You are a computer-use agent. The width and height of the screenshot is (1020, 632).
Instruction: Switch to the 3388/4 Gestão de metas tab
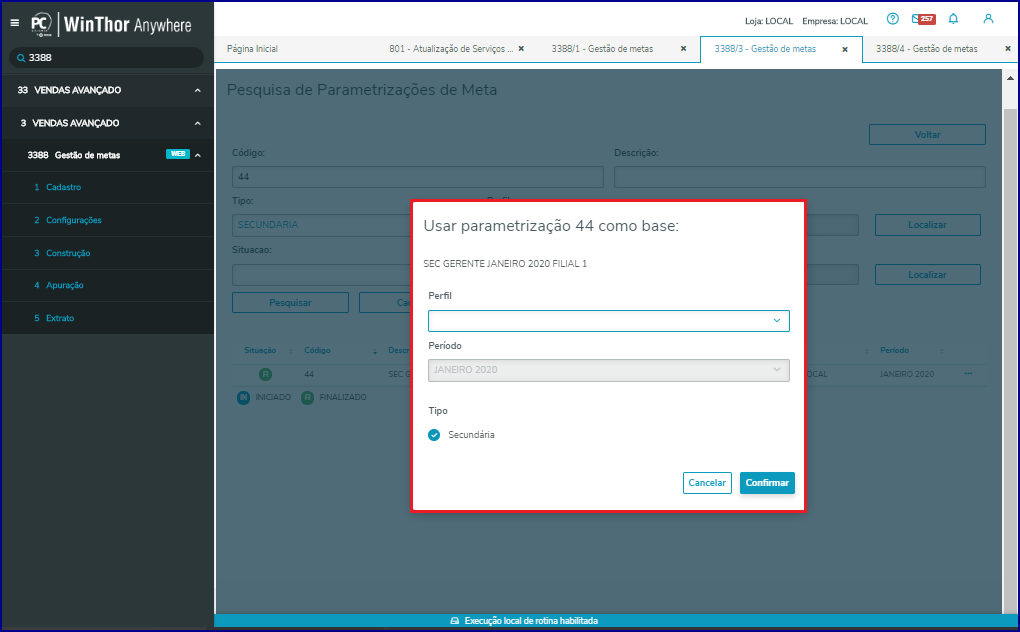(926, 49)
